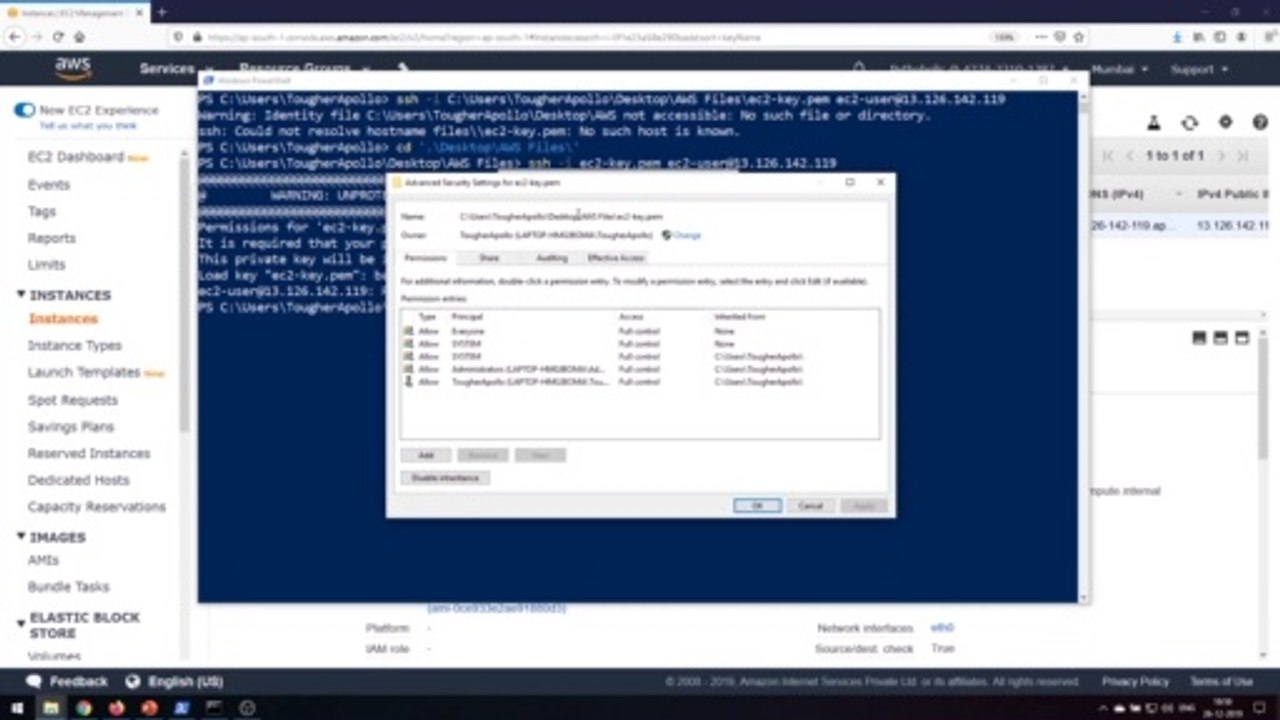The width and height of the screenshot is (1280, 720).
Task: Open the Windows Start menu
Action: [17, 708]
